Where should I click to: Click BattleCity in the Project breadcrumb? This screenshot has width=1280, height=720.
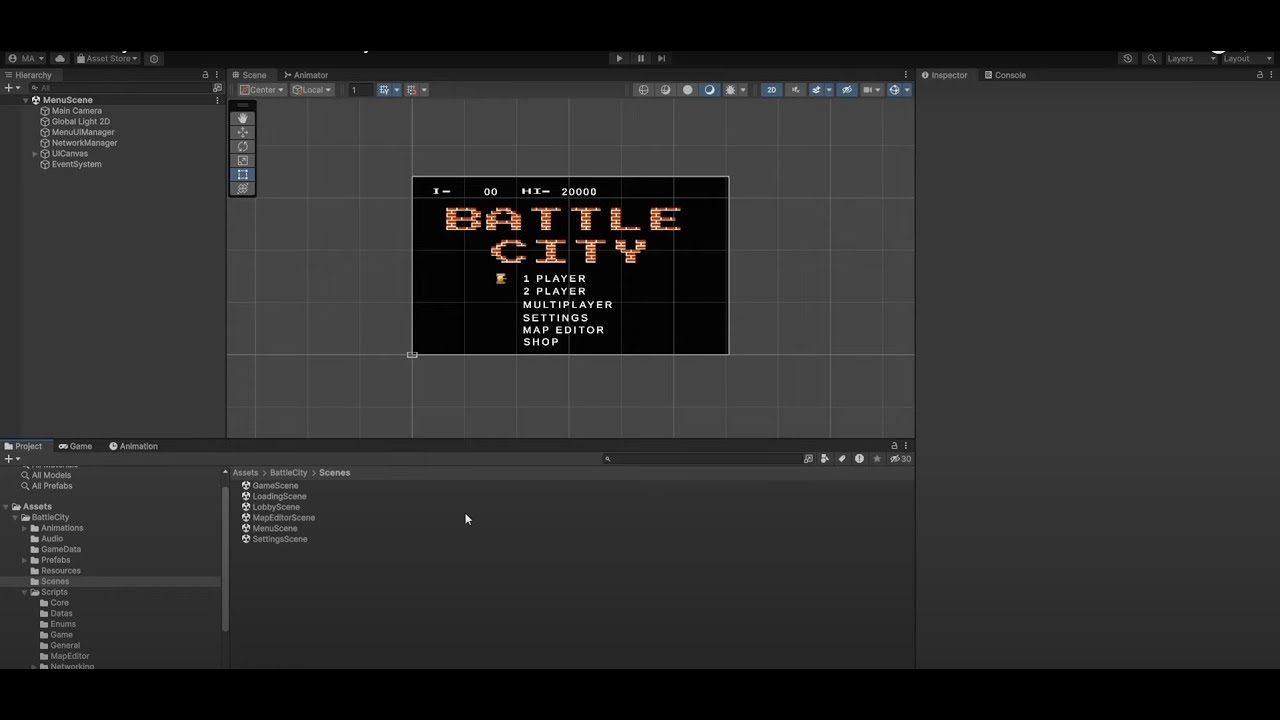(288, 472)
